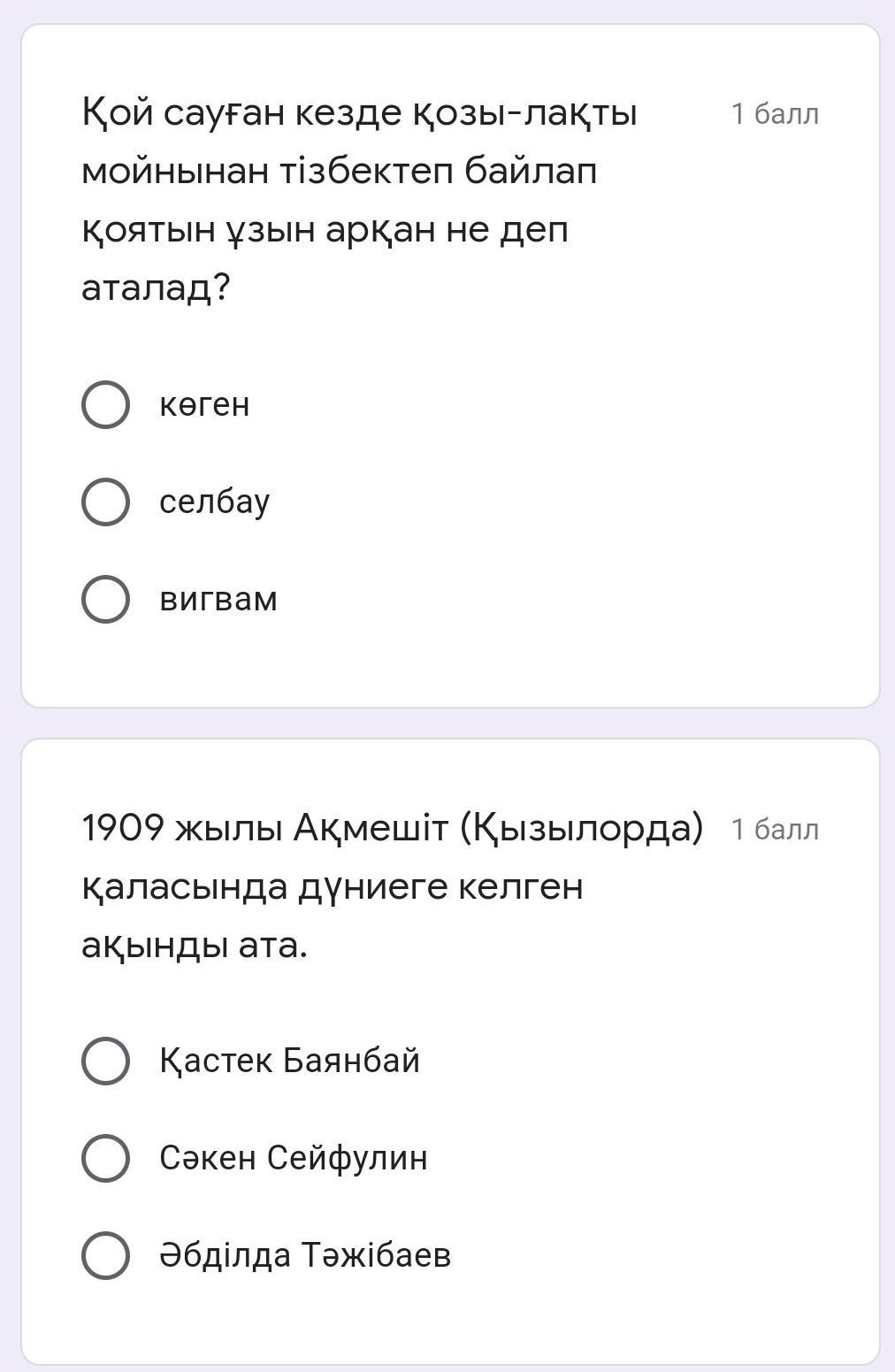
Task: Tap the Әбділда Тәжібаев option text
Action: (305, 1255)
